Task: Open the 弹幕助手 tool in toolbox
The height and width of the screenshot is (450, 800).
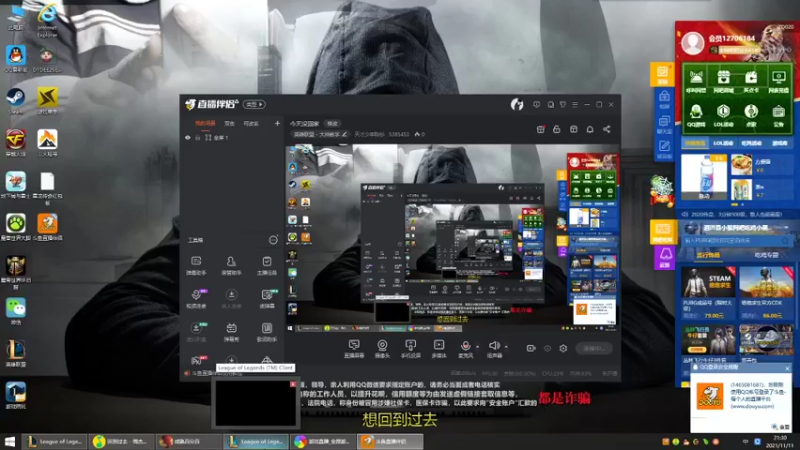Action: 196,266
